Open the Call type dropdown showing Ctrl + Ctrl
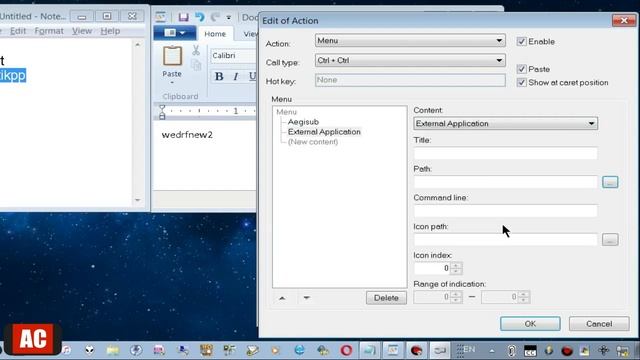Screen dimensions: 640x360 click(x=410, y=60)
